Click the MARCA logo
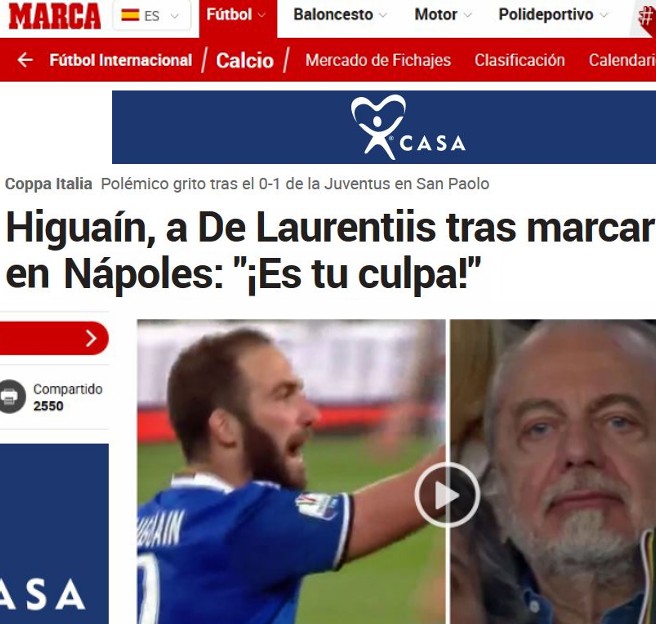 click(x=54, y=16)
